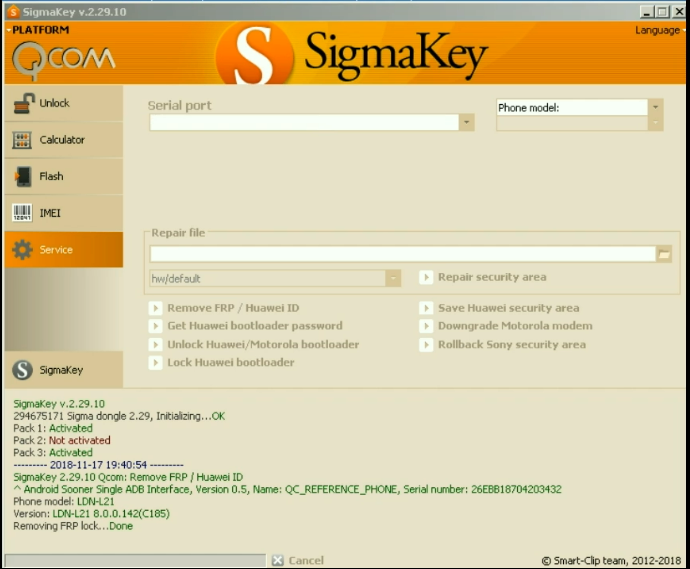The height and width of the screenshot is (569, 690).
Task: Click arrow icon beside Save Huawei security area
Action: coord(426,308)
